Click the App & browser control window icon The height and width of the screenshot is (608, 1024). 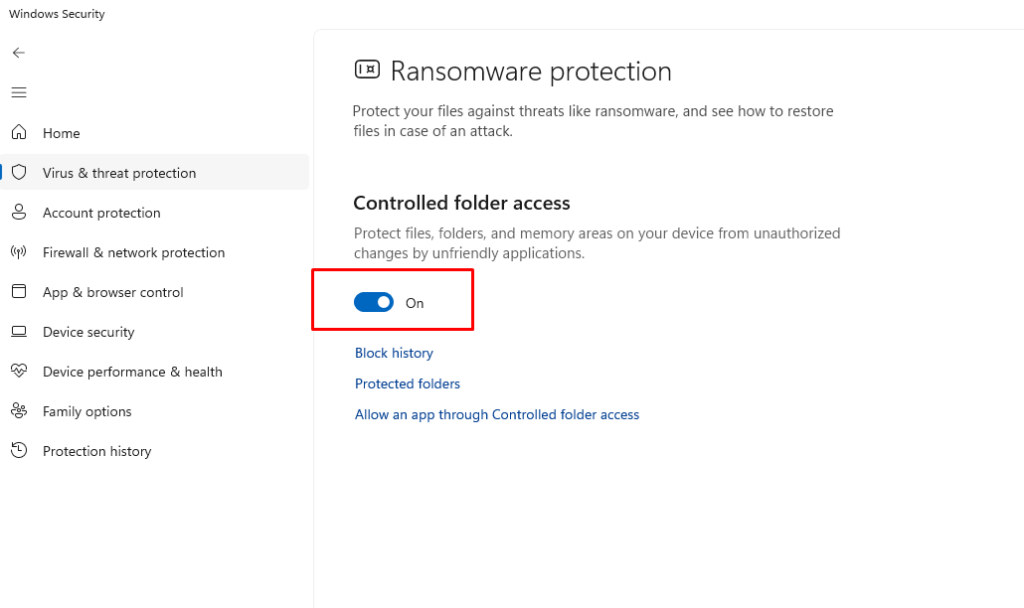point(18,292)
